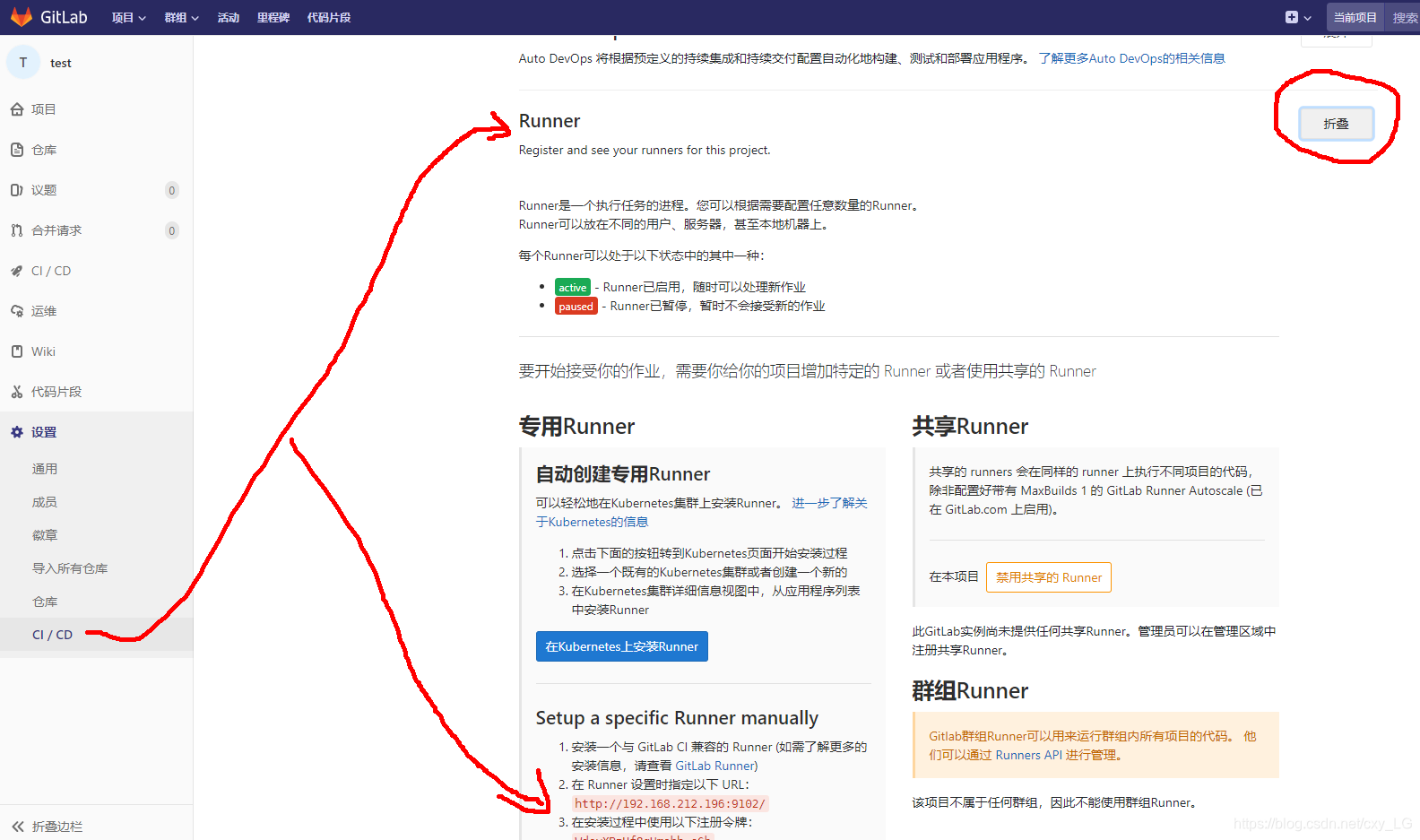Open 里程碑 in the top navigation
Screen dimensions: 1420x840
[273, 18]
